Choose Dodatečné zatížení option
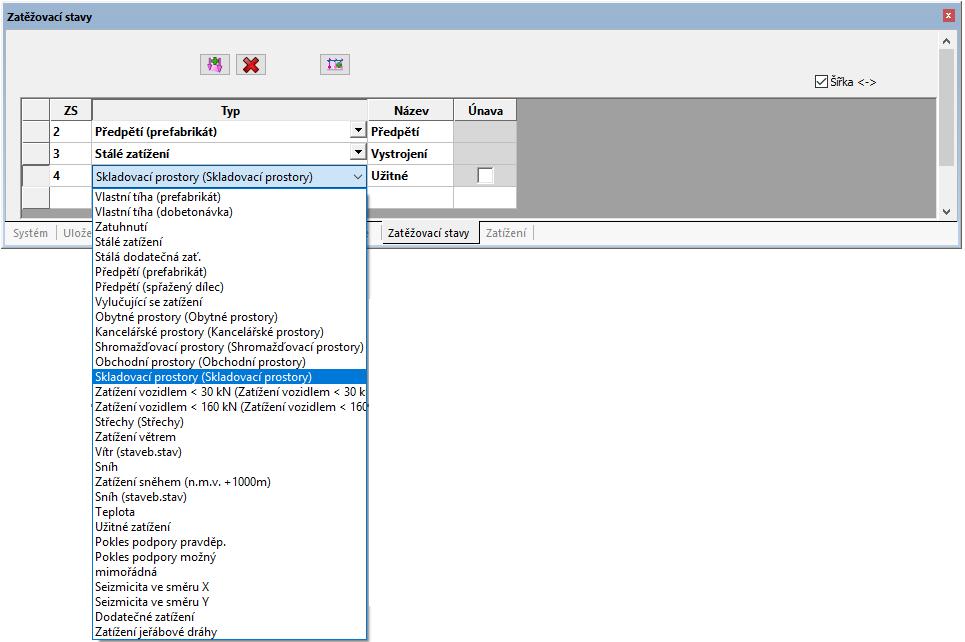The image size is (965, 642). tap(230, 617)
